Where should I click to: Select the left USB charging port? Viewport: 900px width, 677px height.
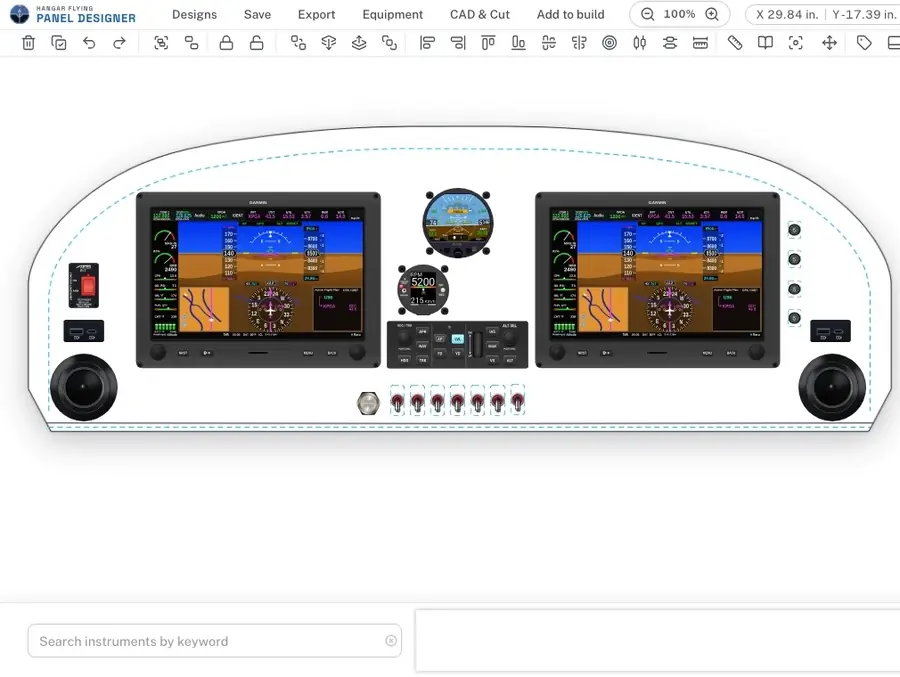pyautogui.click(x=84, y=331)
